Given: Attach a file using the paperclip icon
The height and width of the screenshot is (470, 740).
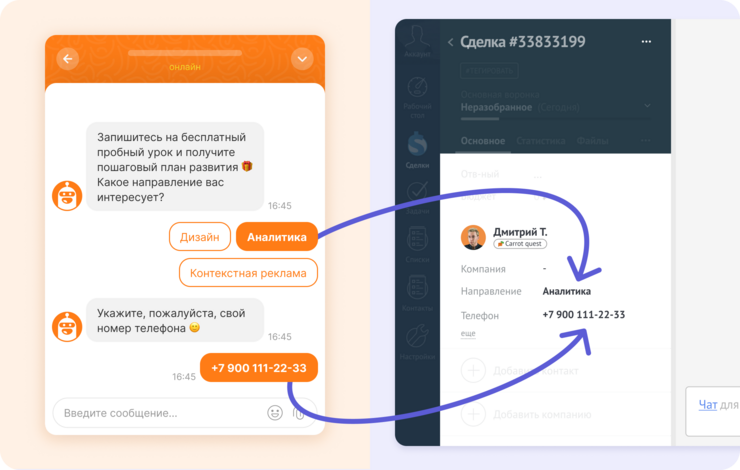Looking at the screenshot, I should 298,413.
